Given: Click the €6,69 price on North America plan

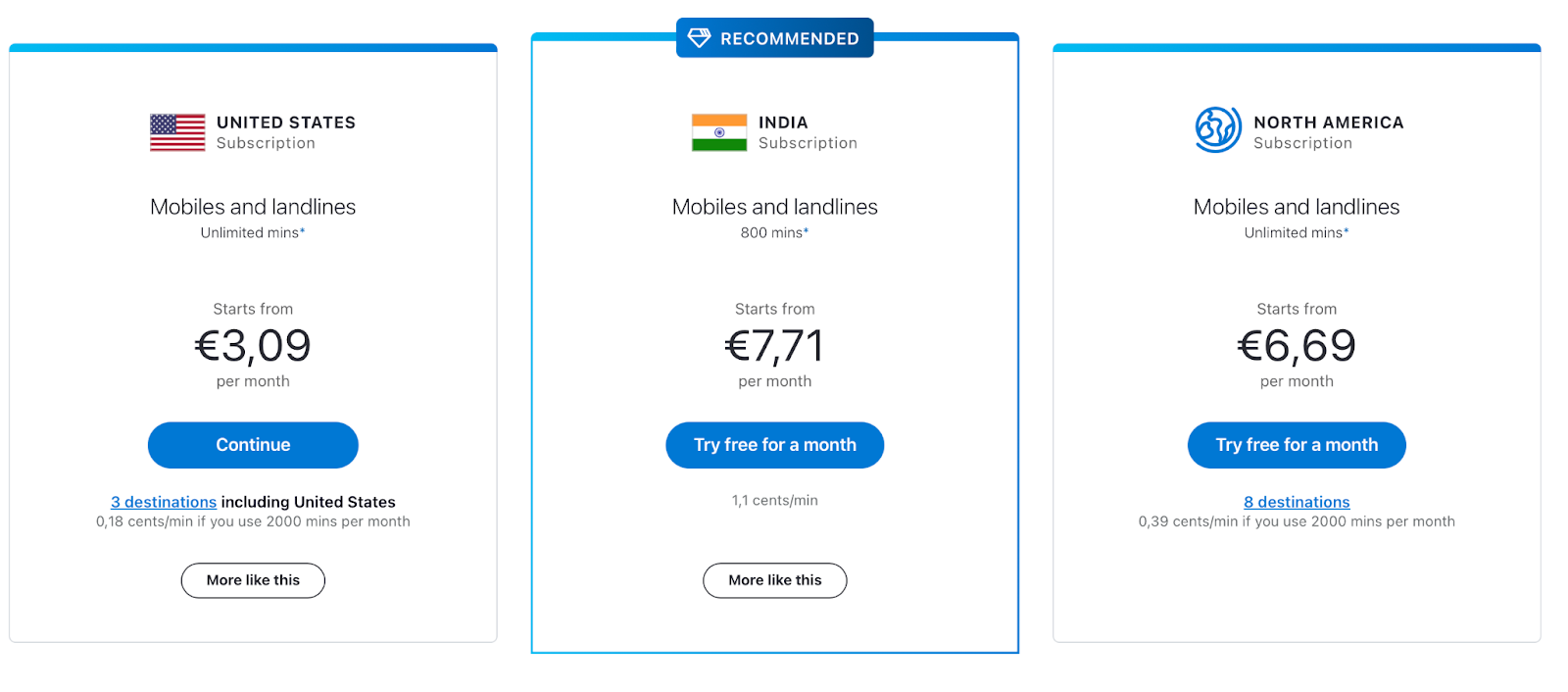Looking at the screenshot, I should click(x=1297, y=346).
